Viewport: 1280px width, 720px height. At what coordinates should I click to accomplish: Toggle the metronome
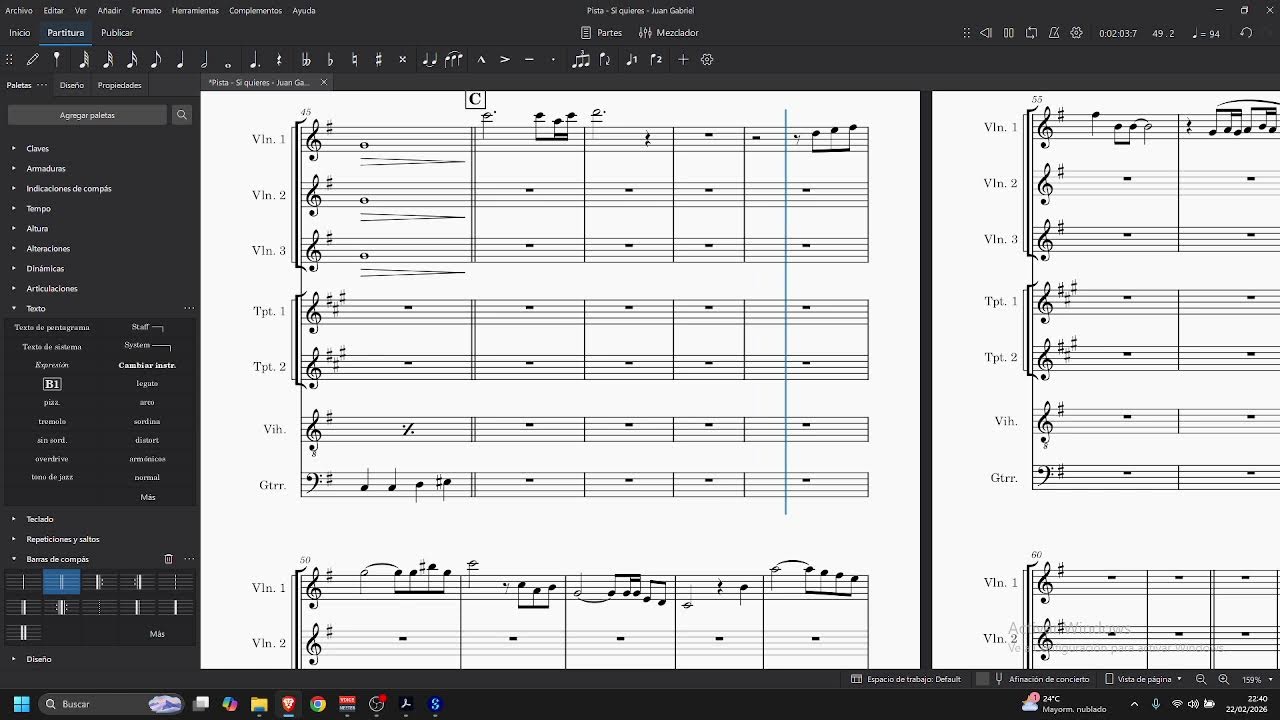(x=1054, y=33)
